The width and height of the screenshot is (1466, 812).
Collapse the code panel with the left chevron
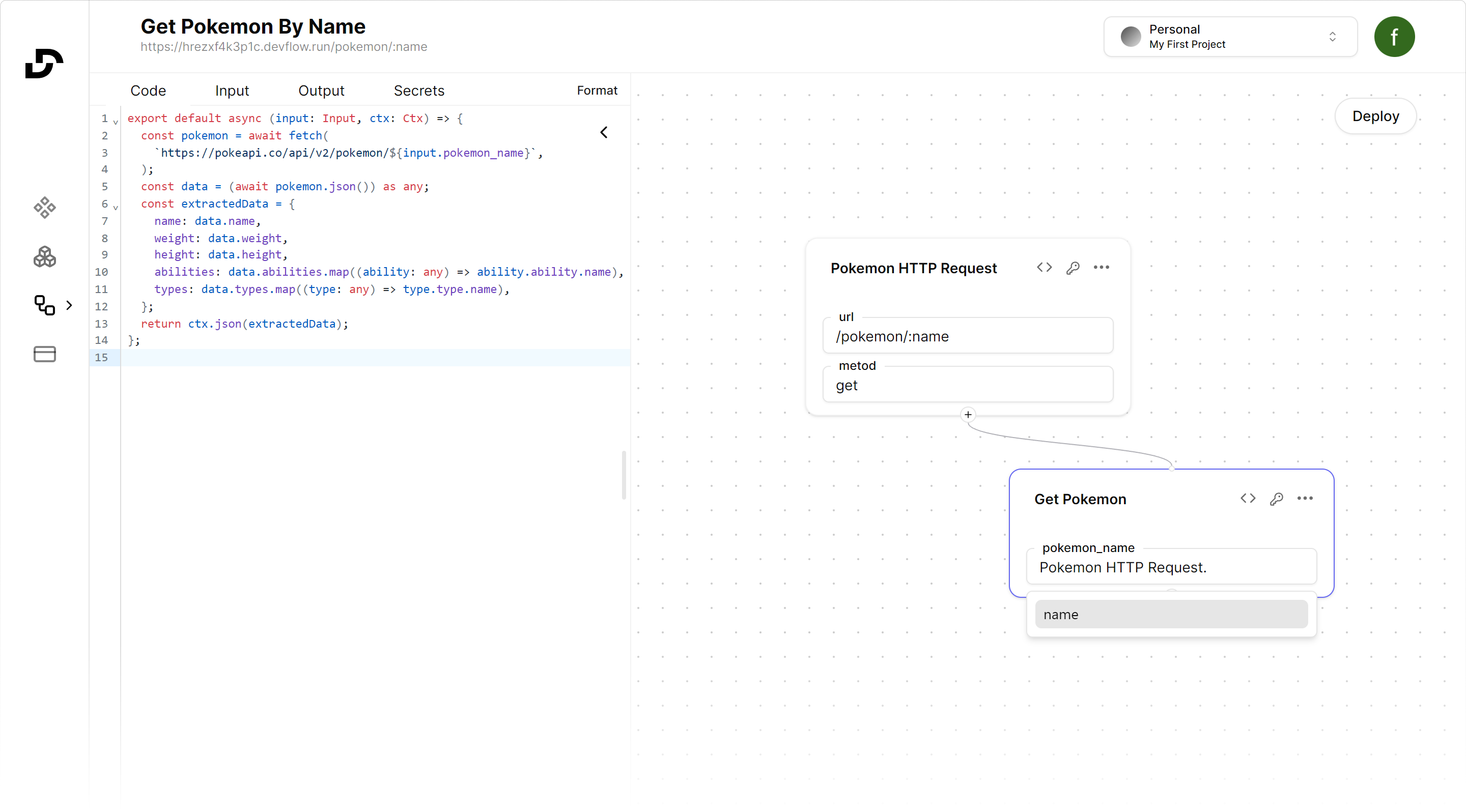tap(604, 132)
